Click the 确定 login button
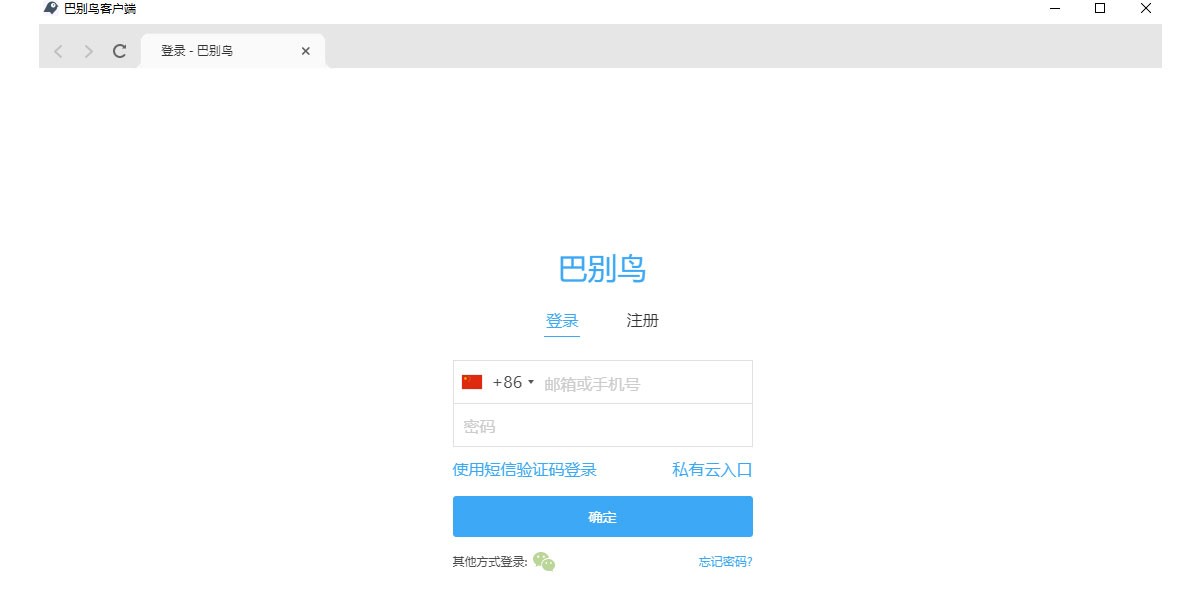This screenshot has width=1200, height=600. [x=603, y=517]
